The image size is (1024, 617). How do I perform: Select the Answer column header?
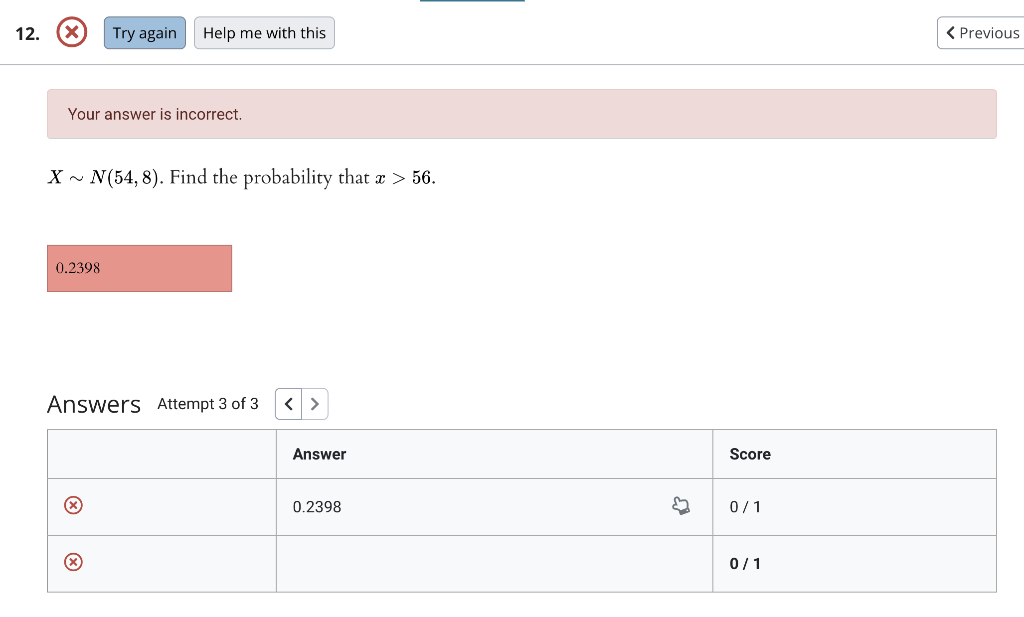(319, 453)
